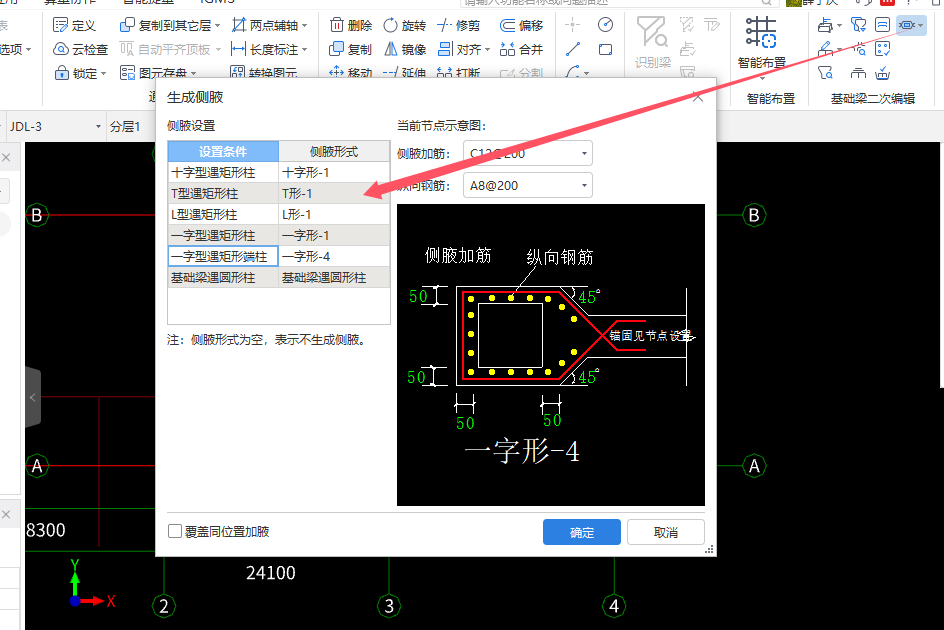Click the 一字形-4 node diagram preview
Viewport: 944px width, 630px height.
(x=551, y=355)
